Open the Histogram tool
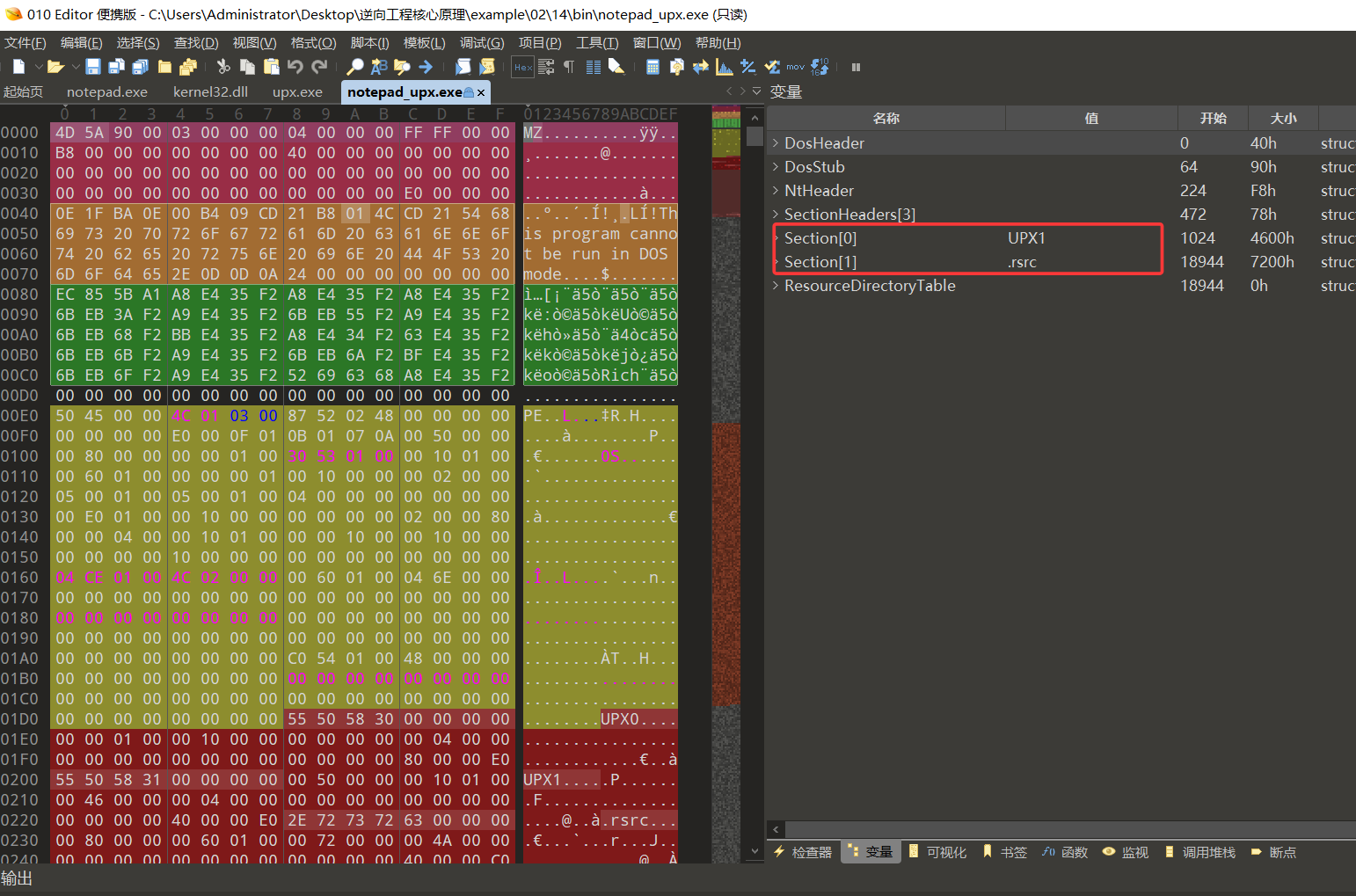This screenshot has width=1356, height=896. (725, 67)
